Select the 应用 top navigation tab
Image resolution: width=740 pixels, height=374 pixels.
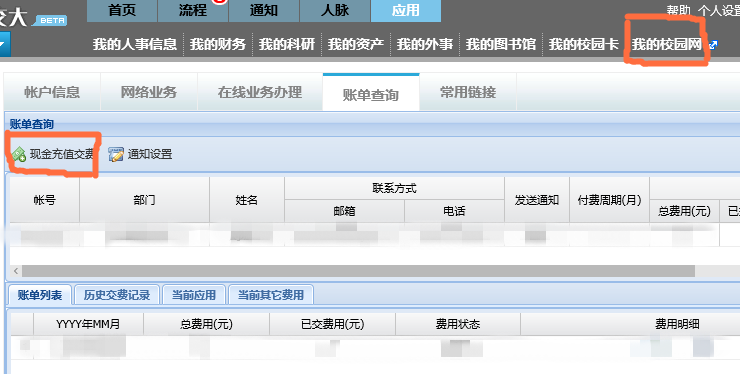pos(406,10)
